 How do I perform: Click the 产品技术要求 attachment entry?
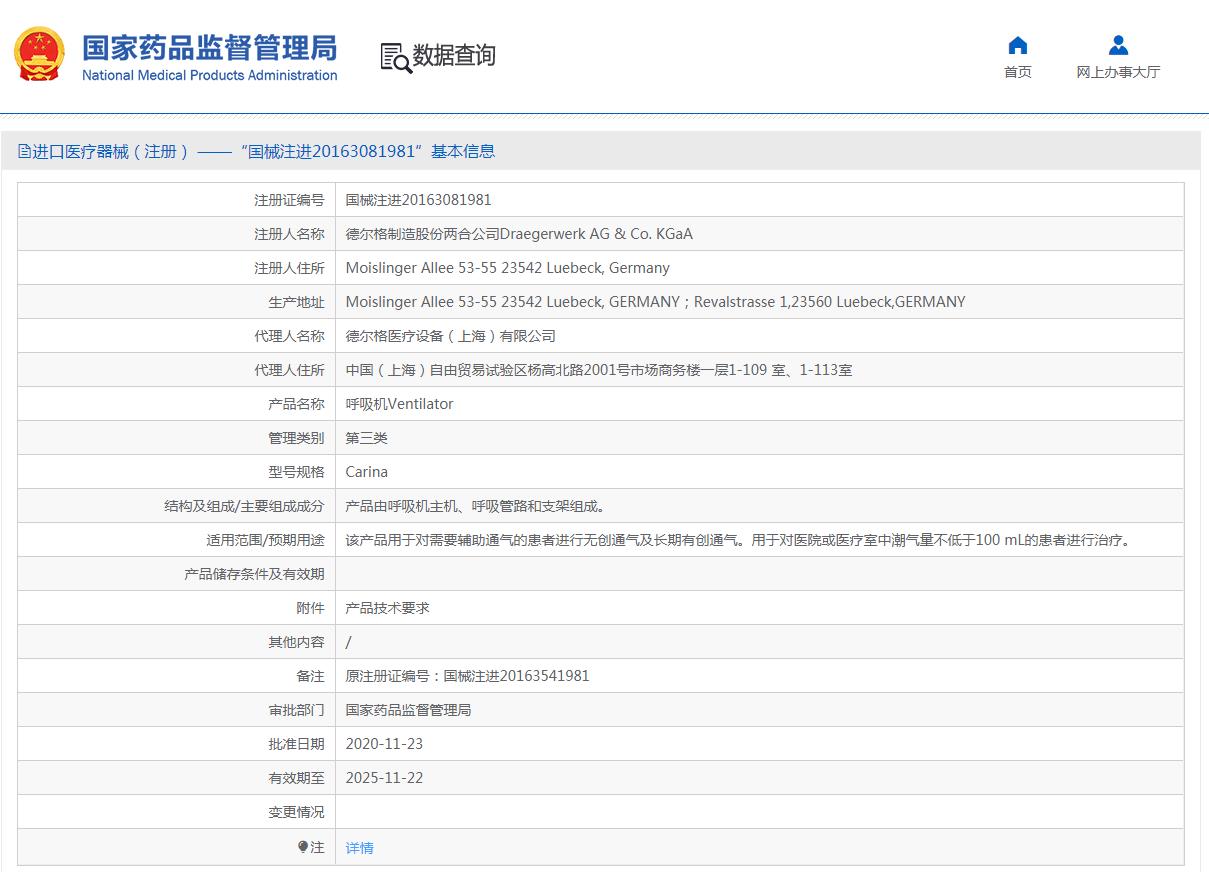coord(387,608)
